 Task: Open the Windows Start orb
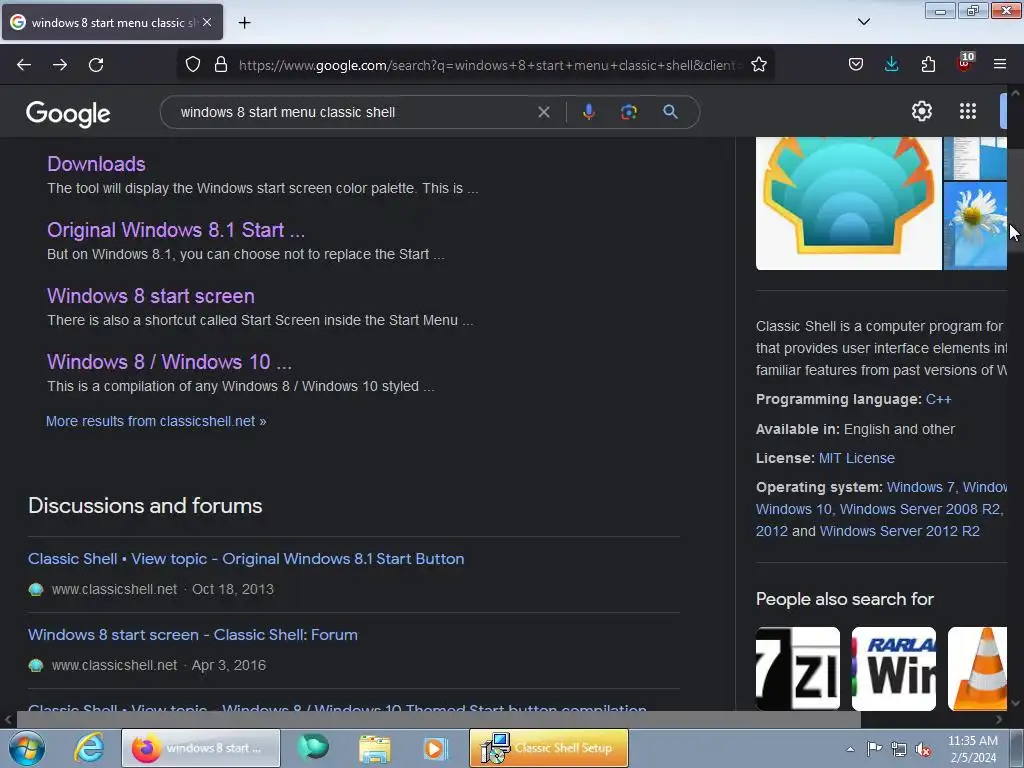(x=27, y=748)
